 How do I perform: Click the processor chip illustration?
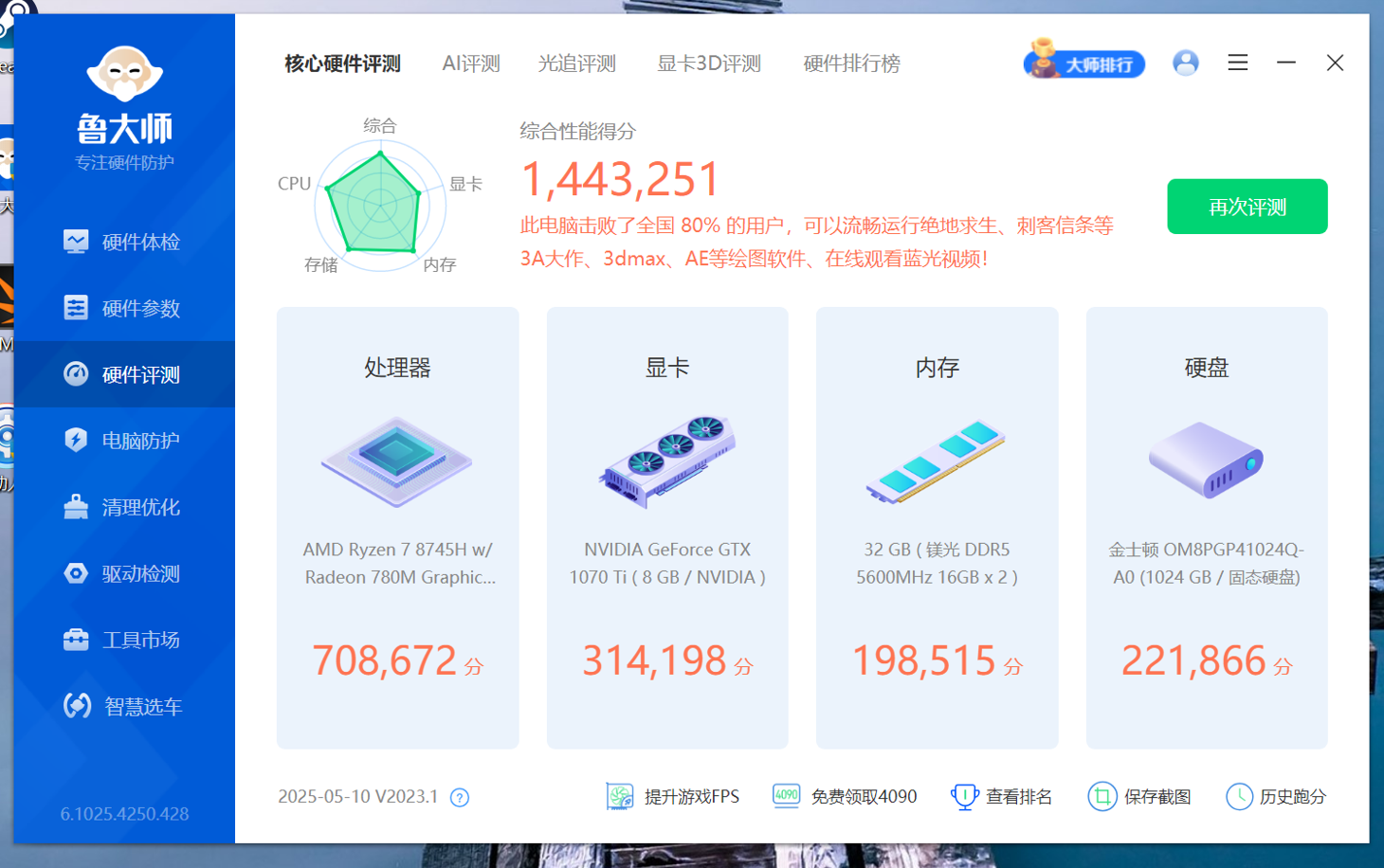[397, 461]
